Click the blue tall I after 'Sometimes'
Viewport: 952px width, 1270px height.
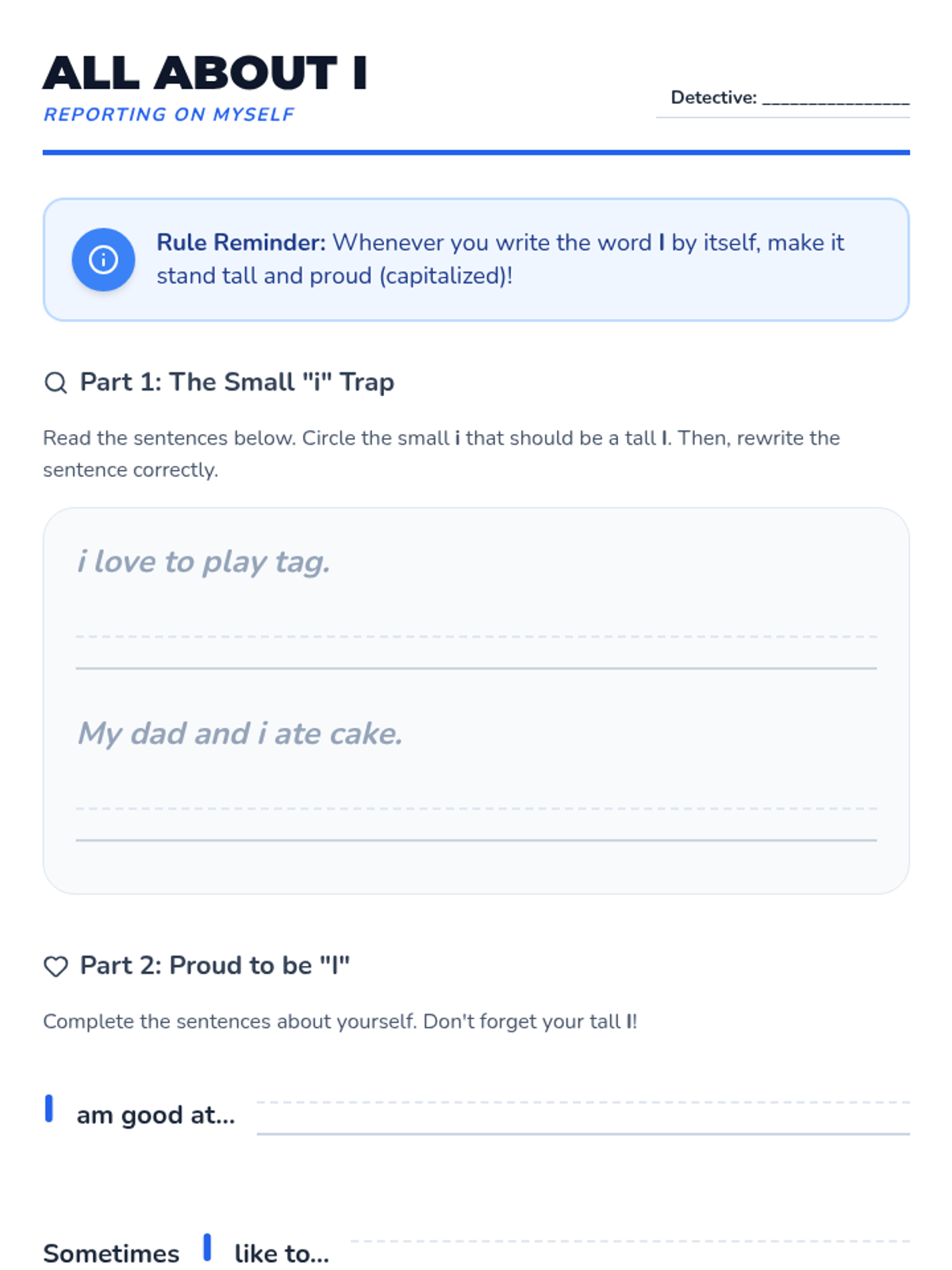tap(207, 1247)
